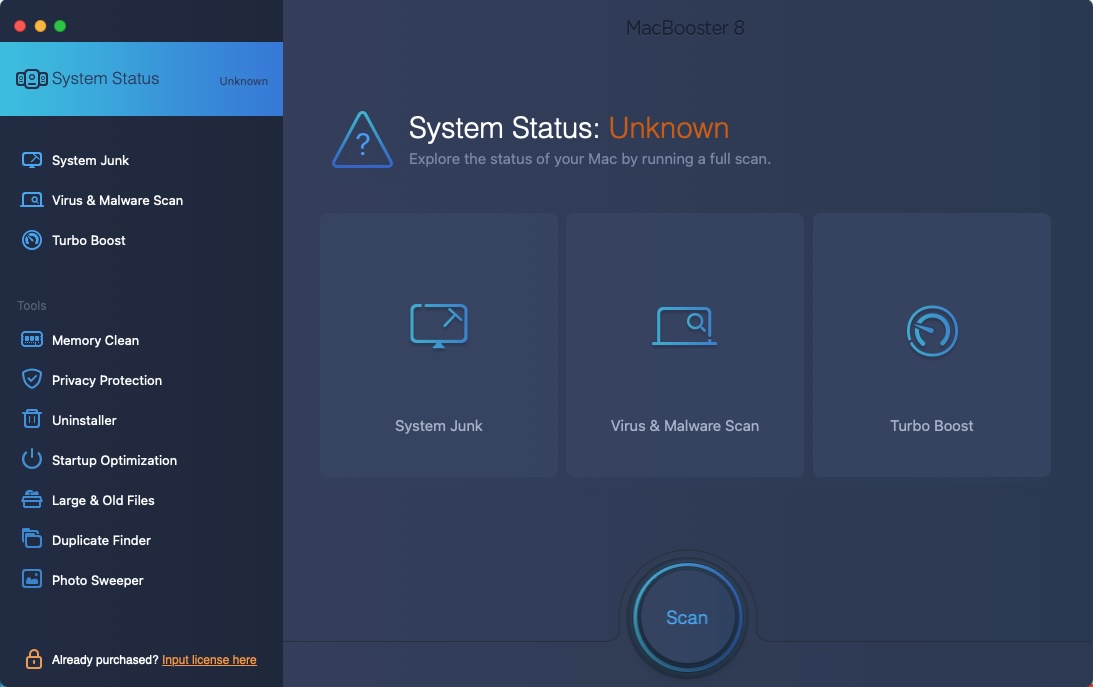
Task: Click the System Junk sidebar monitor icon
Action: point(31,160)
